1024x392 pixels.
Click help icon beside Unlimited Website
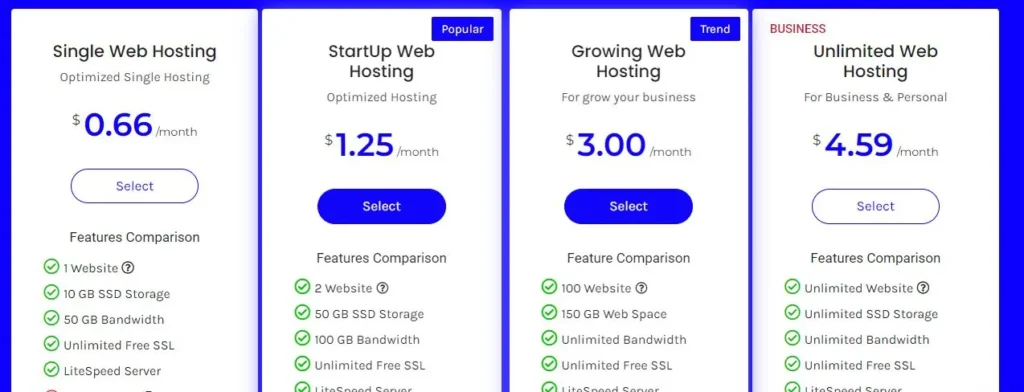tap(923, 287)
